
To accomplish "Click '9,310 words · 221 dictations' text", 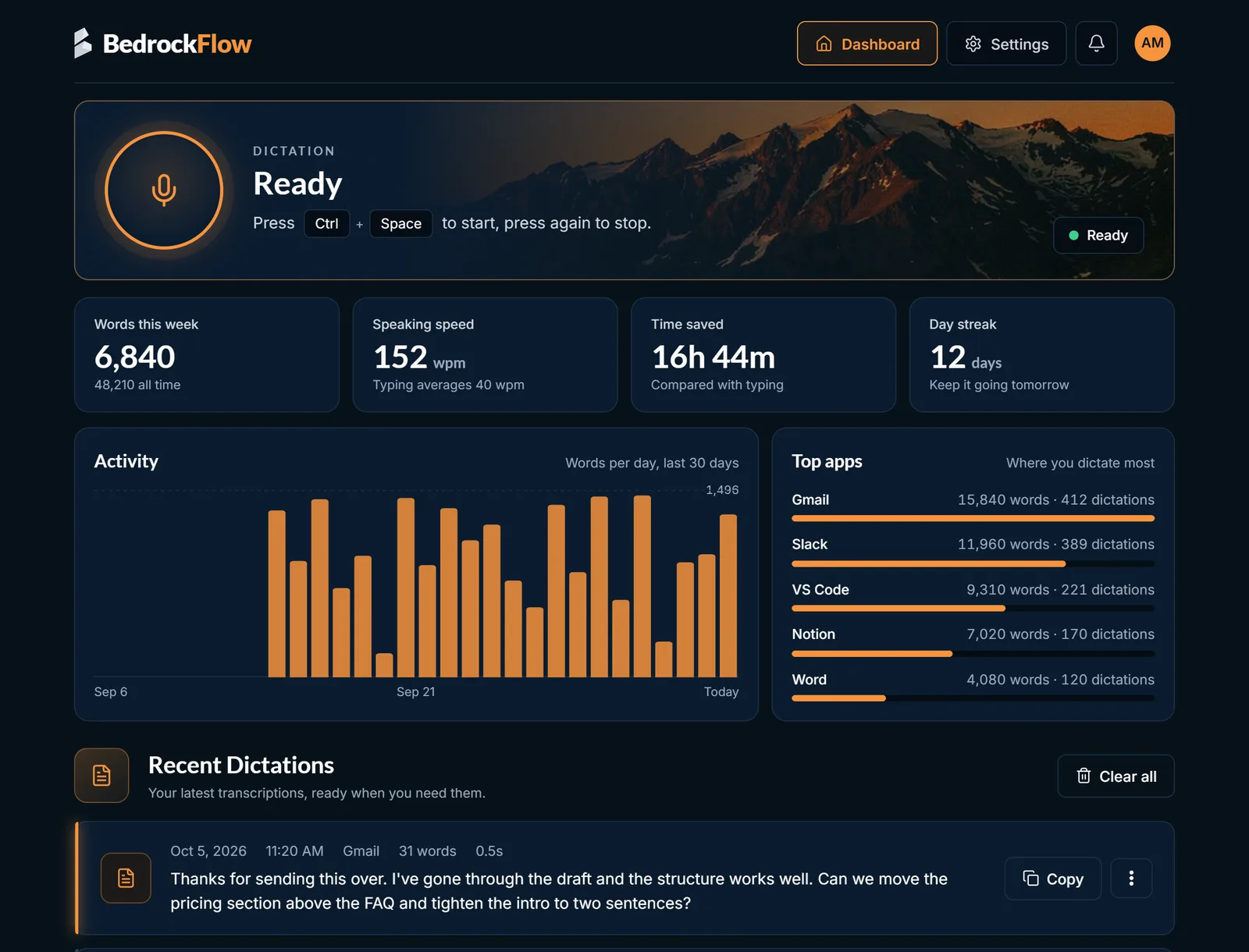I will 1060,589.
